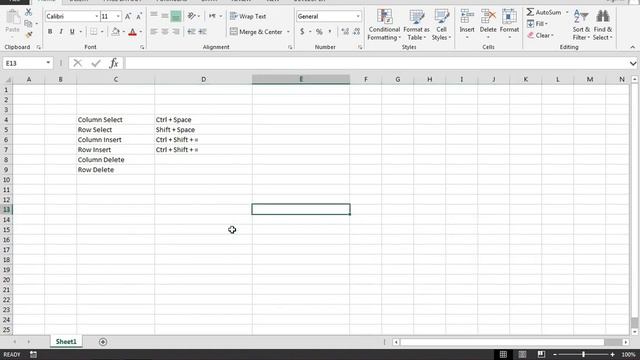Apply red Font Color

132,31
